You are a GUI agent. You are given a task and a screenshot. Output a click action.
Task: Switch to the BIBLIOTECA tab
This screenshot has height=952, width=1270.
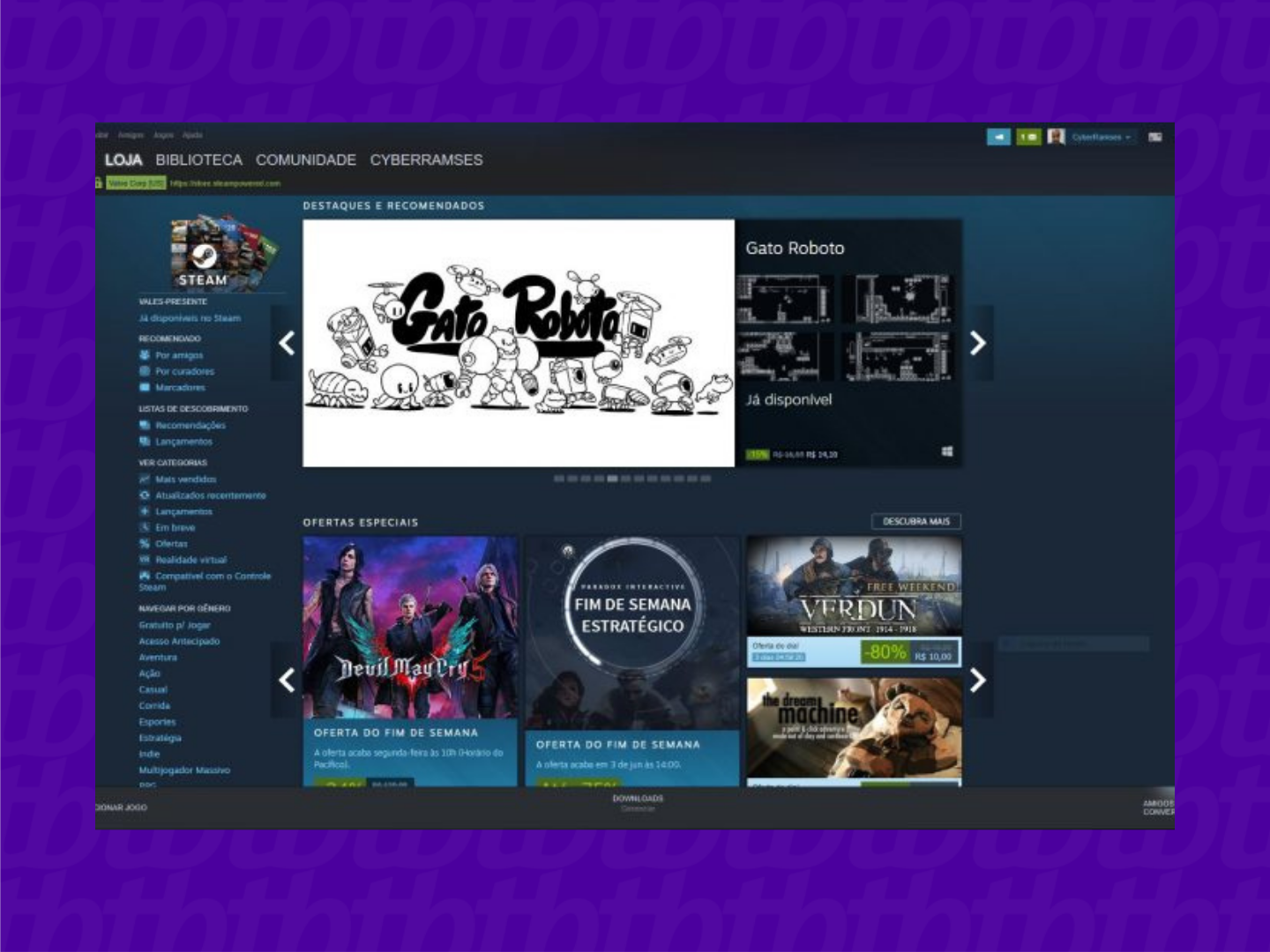(x=198, y=160)
